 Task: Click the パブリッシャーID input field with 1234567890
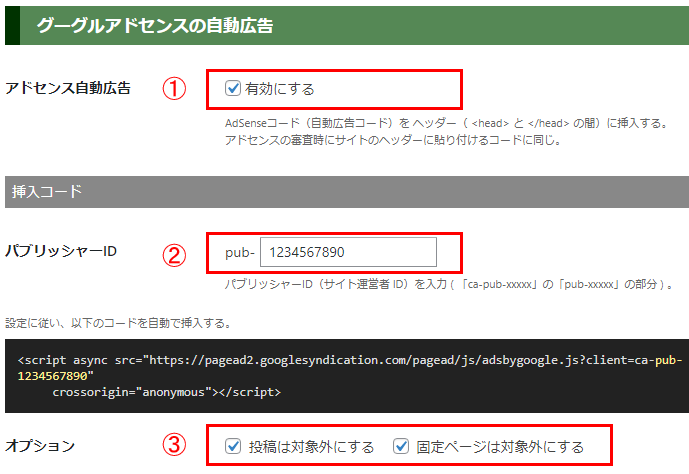(348, 252)
